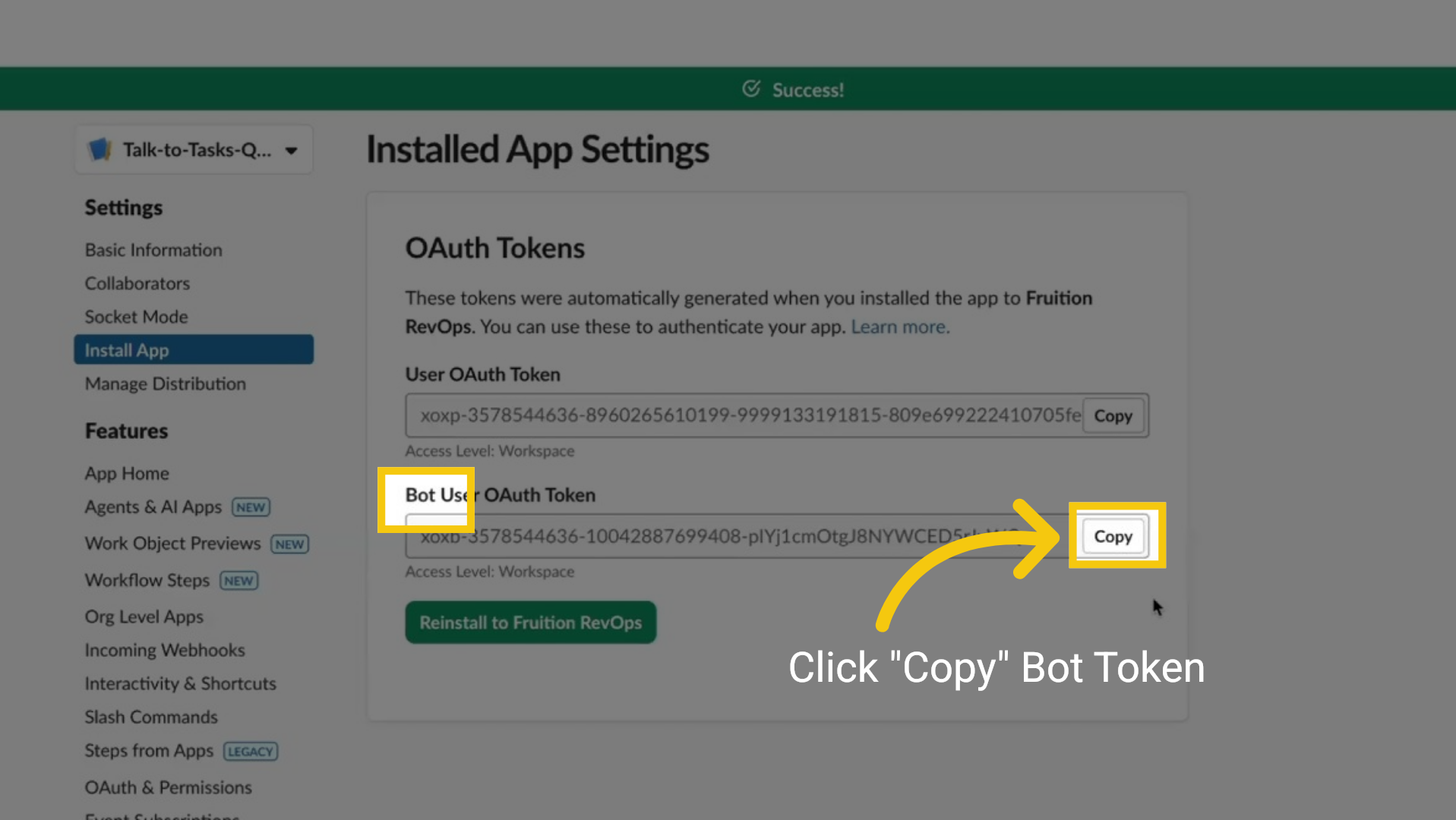Screen dimensions: 1456x820
Task: Follow the Learn more link
Action: click(x=900, y=326)
